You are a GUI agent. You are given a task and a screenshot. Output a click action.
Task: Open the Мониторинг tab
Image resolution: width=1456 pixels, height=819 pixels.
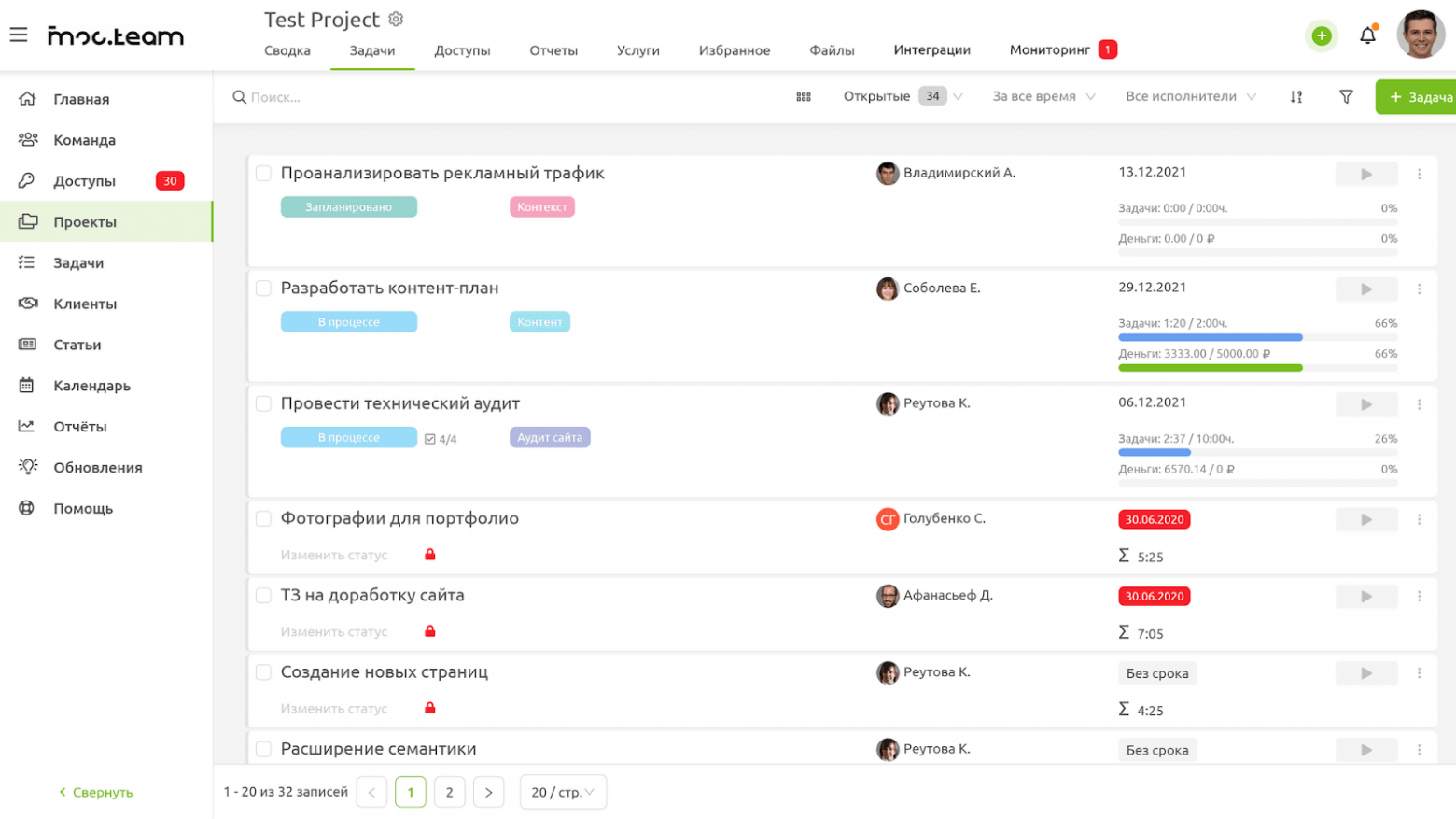1050,50
